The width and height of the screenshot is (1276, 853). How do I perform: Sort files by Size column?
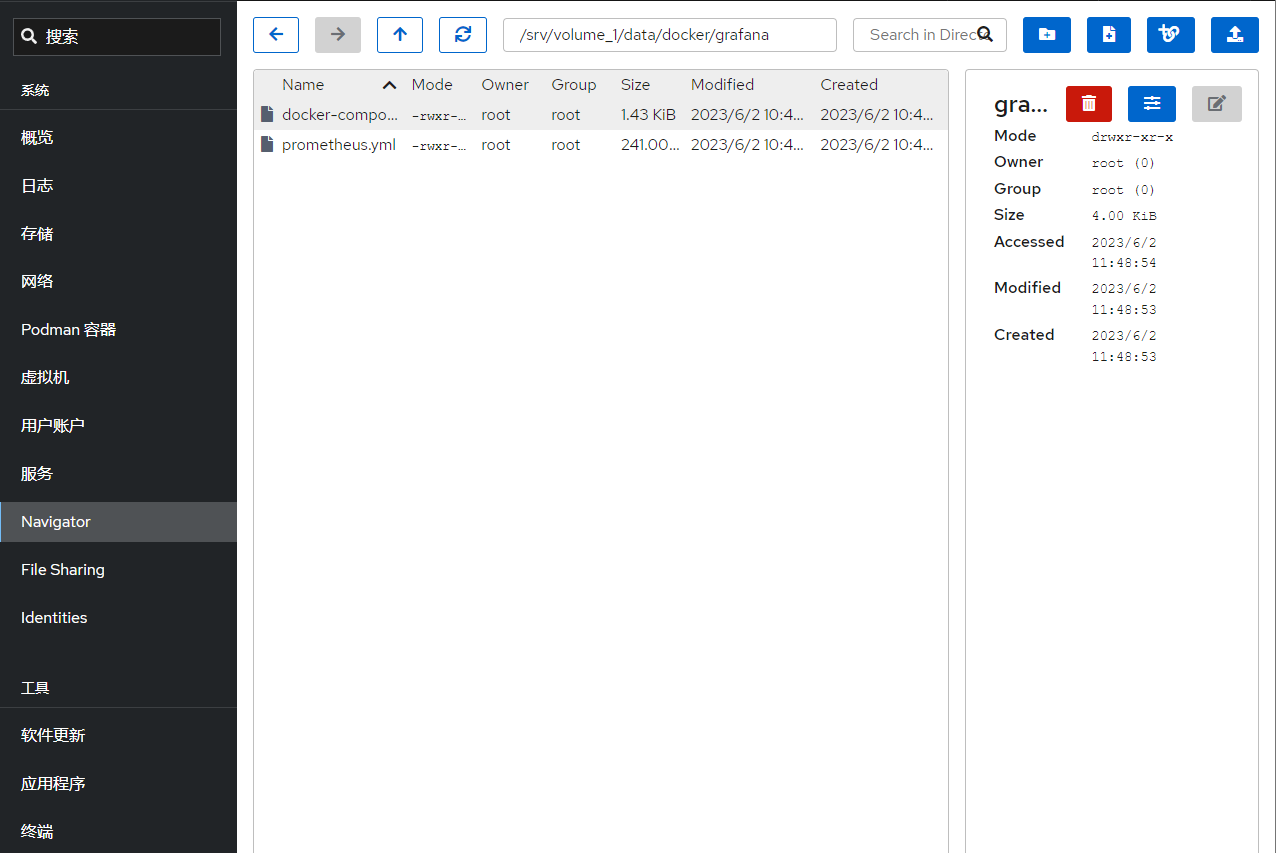(x=635, y=85)
